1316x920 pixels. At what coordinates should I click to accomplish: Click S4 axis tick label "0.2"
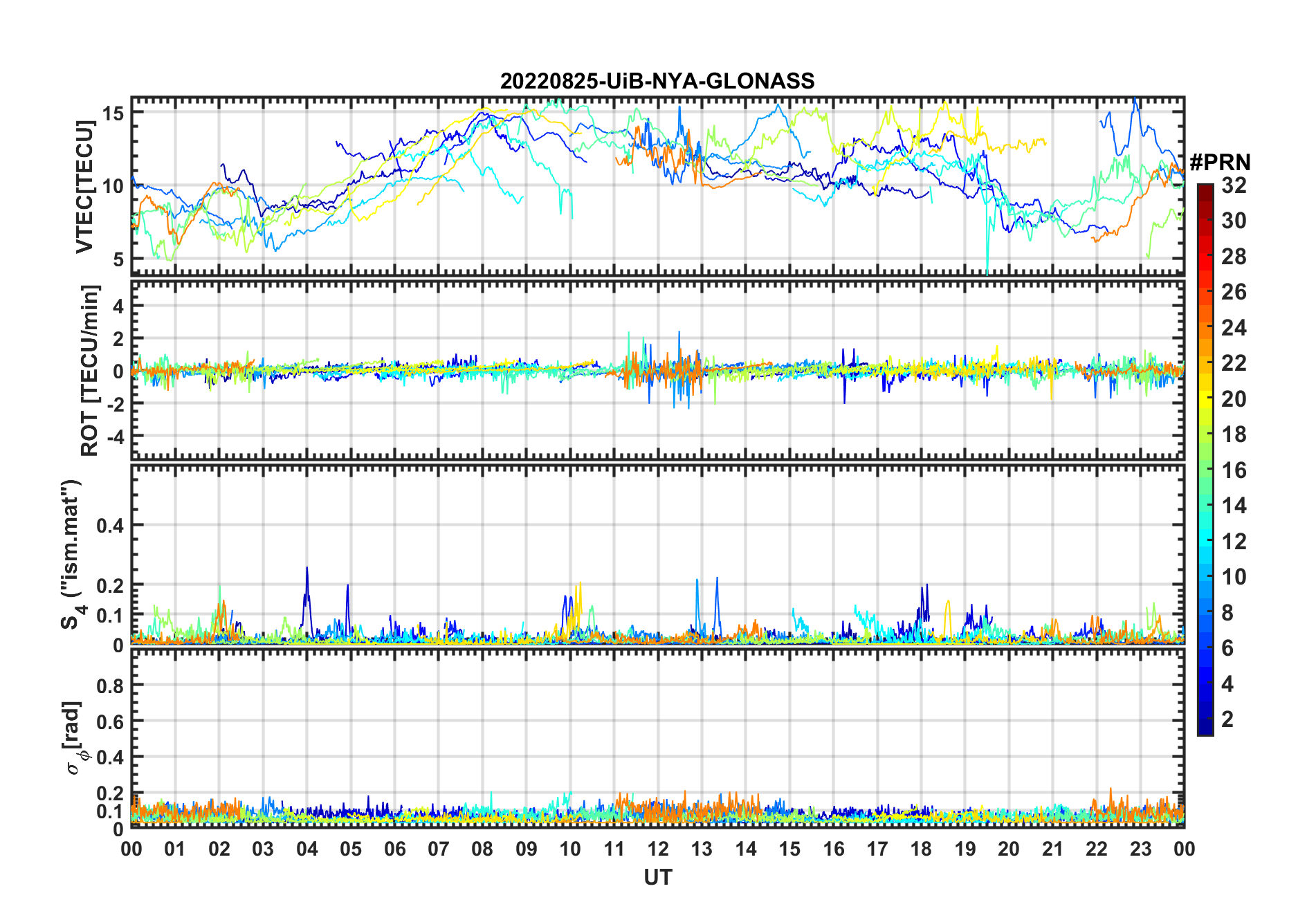click(111, 585)
